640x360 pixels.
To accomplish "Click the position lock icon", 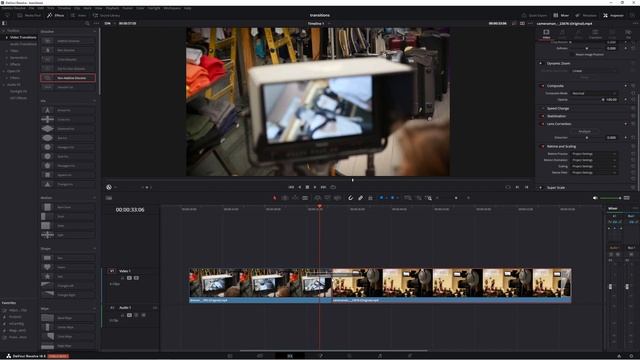I will tap(370, 198).
